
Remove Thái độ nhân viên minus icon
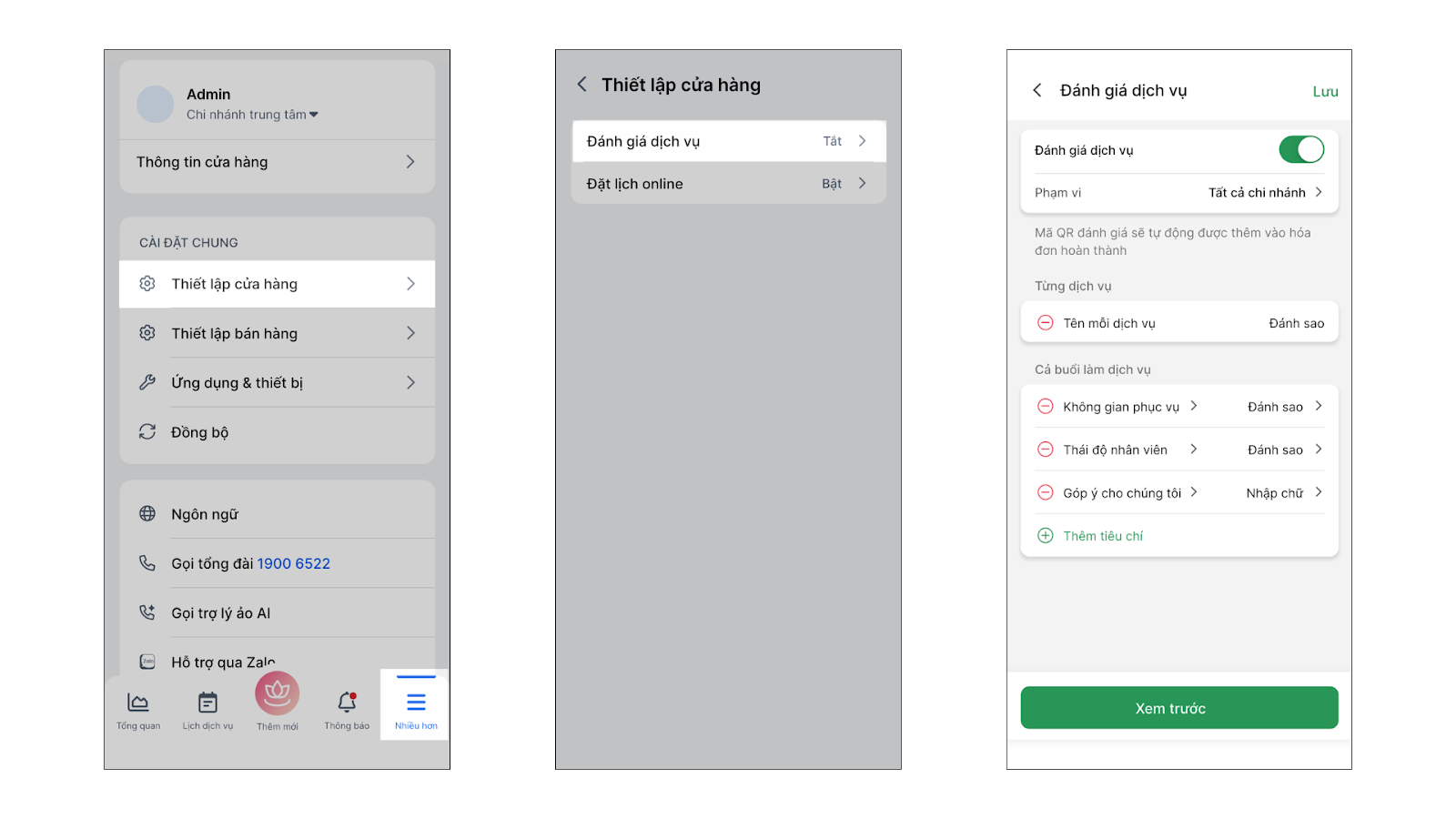(1046, 450)
